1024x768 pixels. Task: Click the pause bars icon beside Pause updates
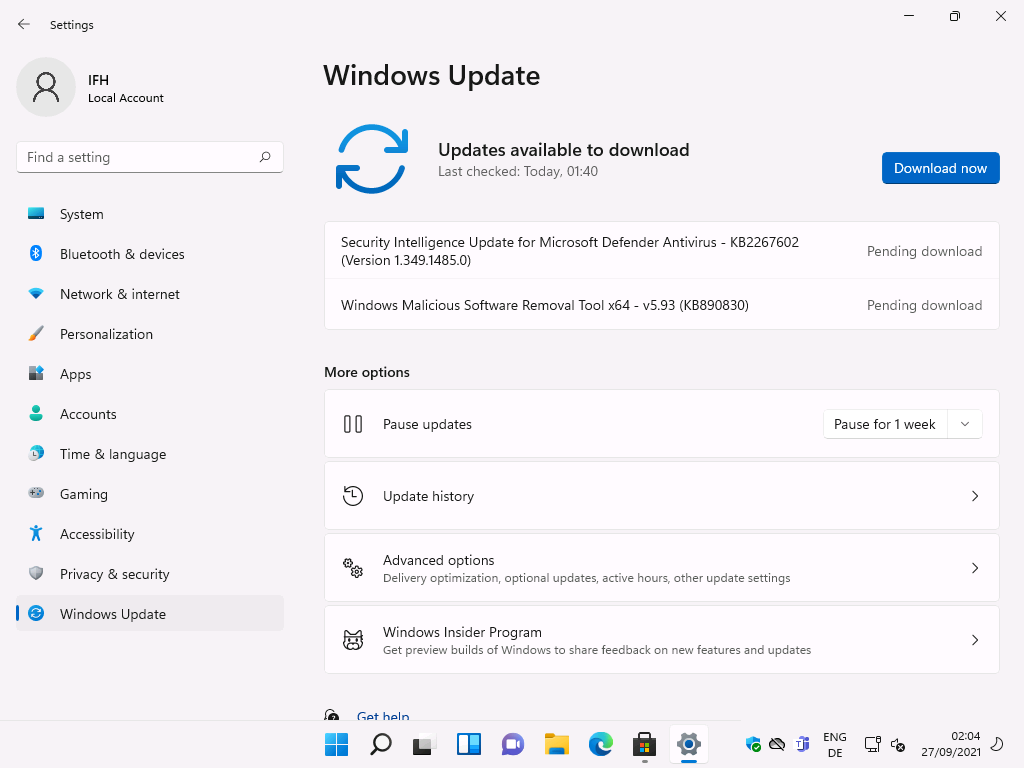click(353, 424)
